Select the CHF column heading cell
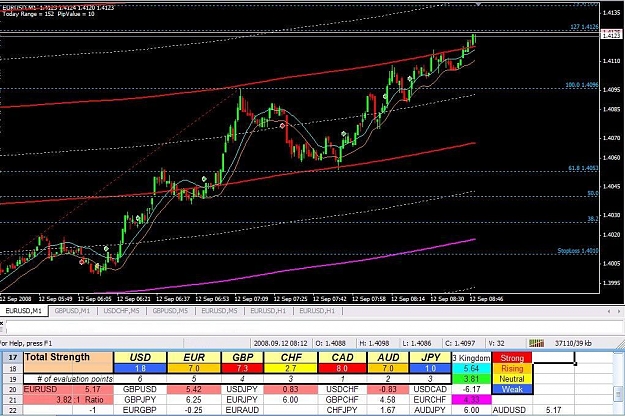Screen dimensions: 625x416 click(x=291, y=357)
